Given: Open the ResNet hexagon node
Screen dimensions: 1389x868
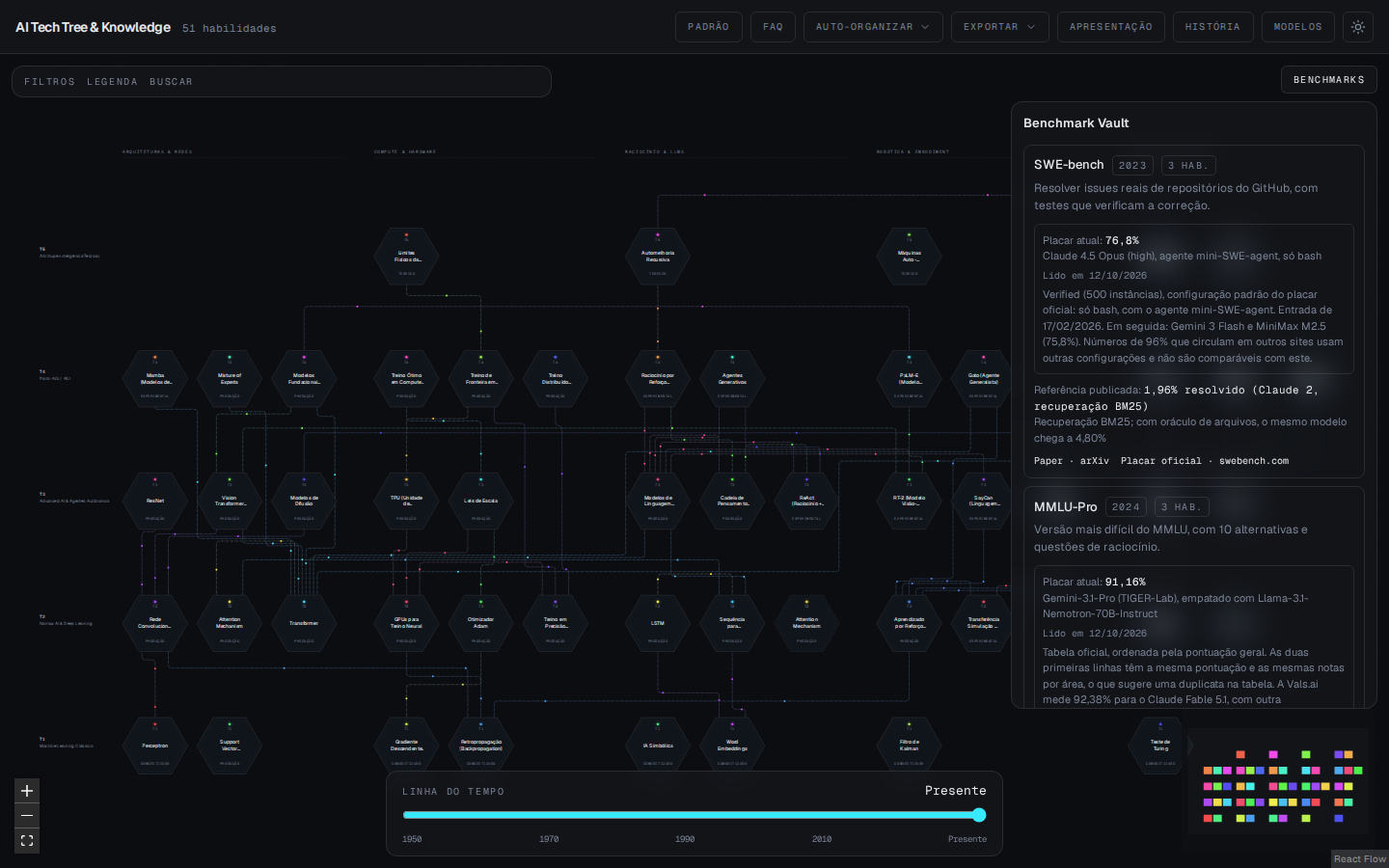Looking at the screenshot, I should coord(155,502).
